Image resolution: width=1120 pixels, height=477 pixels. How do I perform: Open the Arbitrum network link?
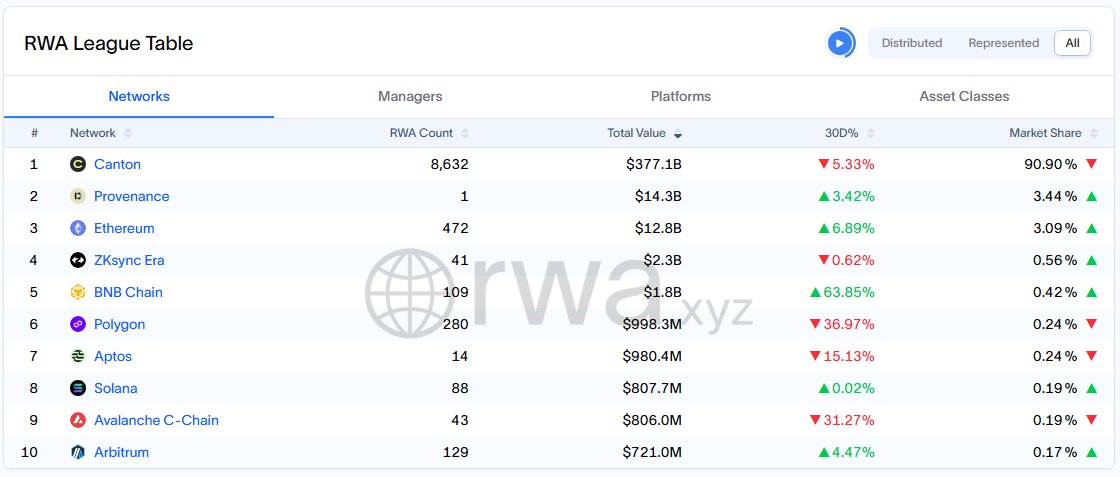[121, 452]
